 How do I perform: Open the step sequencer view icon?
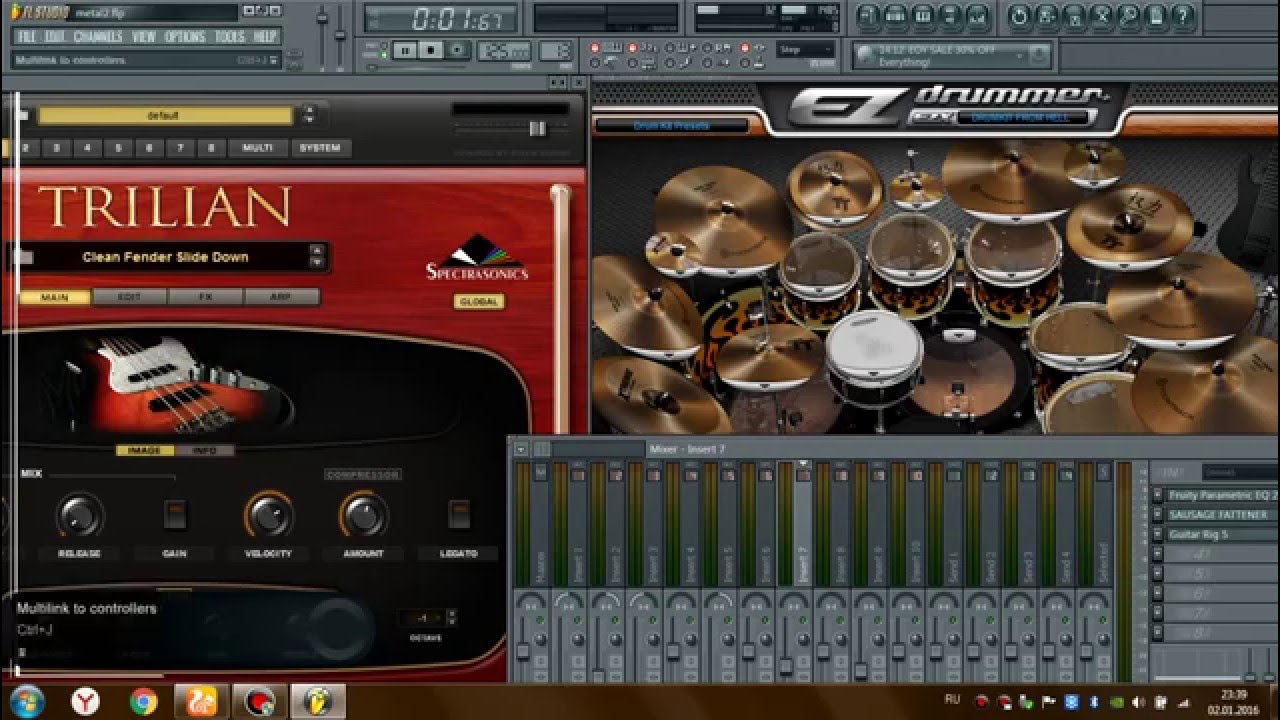point(896,16)
